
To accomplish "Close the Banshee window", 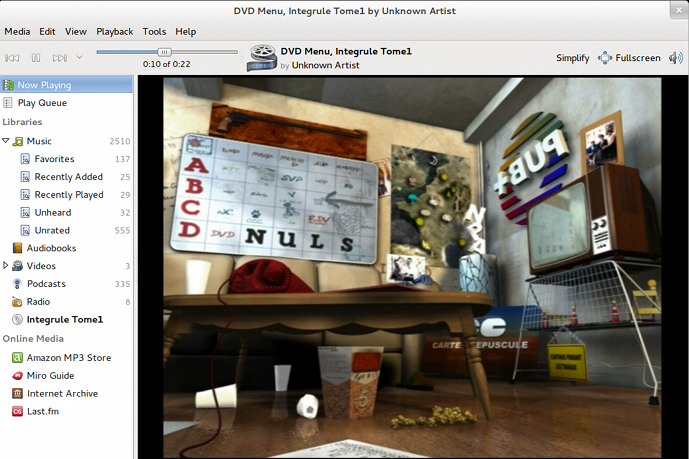I will (679, 10).
